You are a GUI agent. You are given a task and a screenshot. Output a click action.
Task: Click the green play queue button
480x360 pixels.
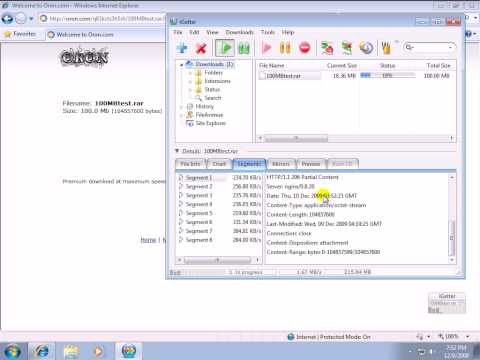tap(225, 48)
